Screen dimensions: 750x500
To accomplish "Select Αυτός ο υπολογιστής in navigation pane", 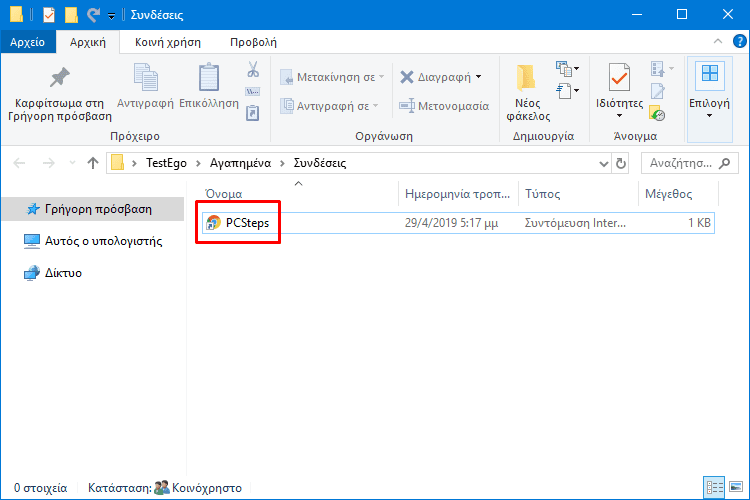I will (x=93, y=241).
